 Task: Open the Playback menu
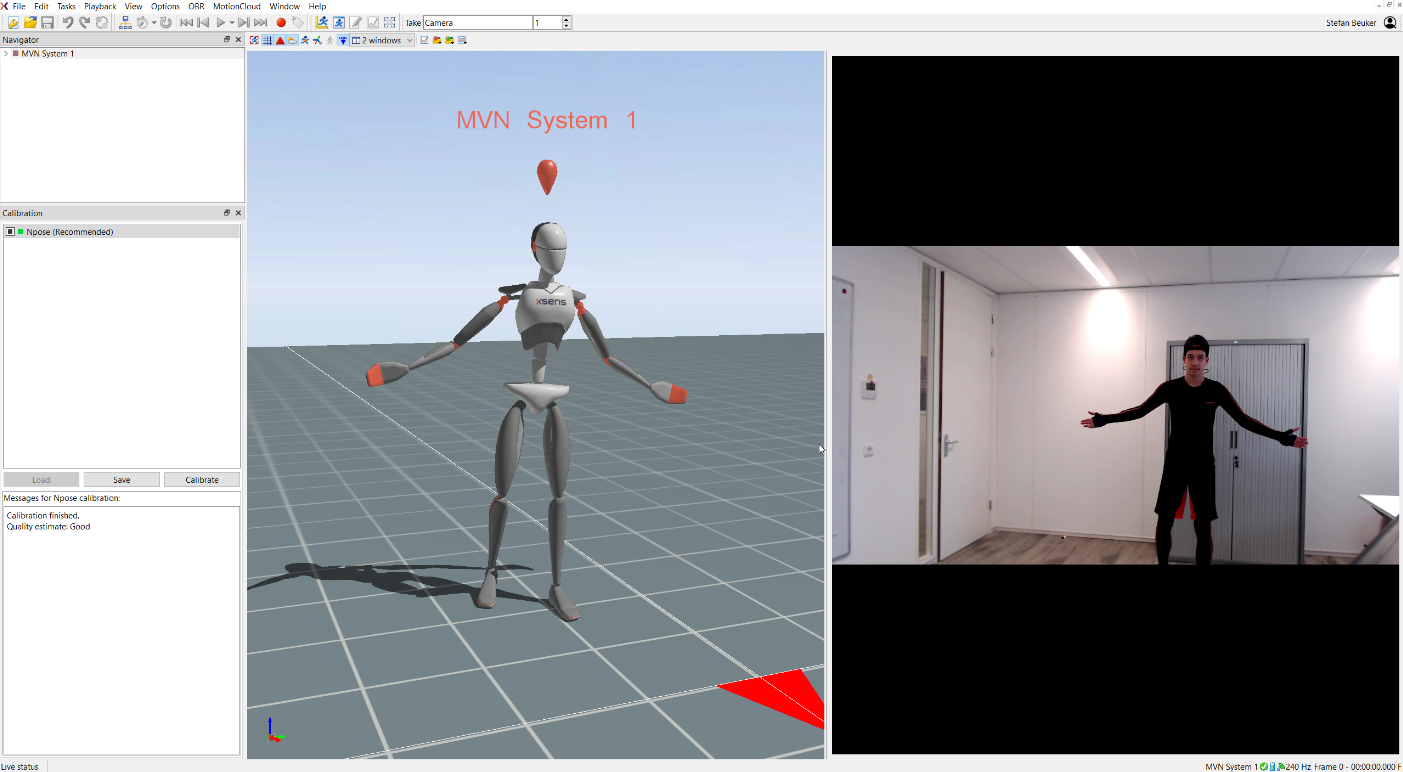100,6
